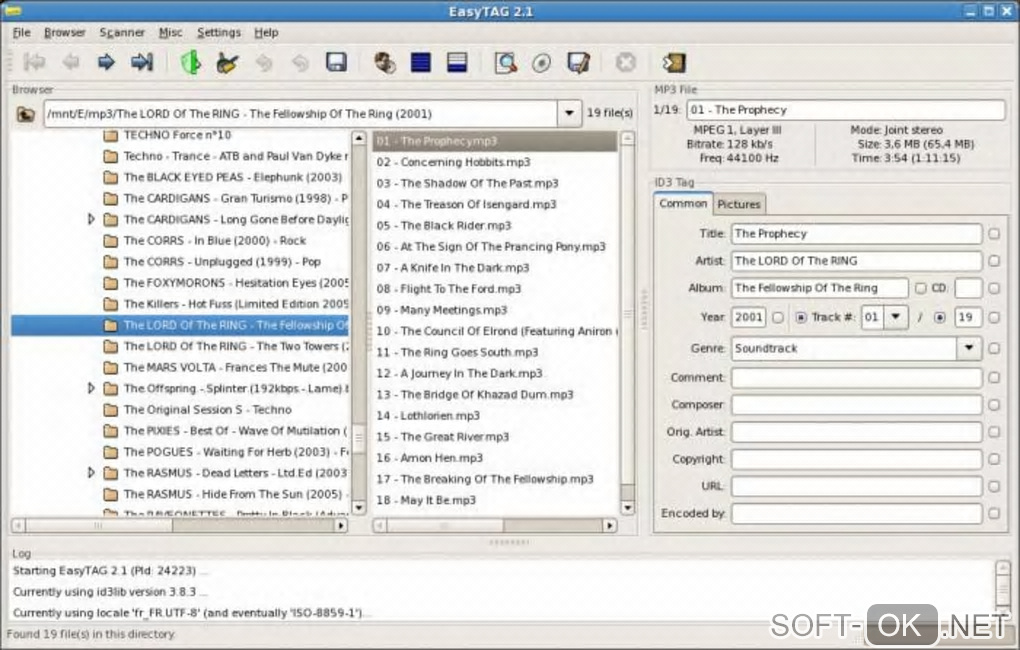Viewport: 1020px width, 650px height.
Task: Open the scanner green icon
Action: (x=191, y=62)
